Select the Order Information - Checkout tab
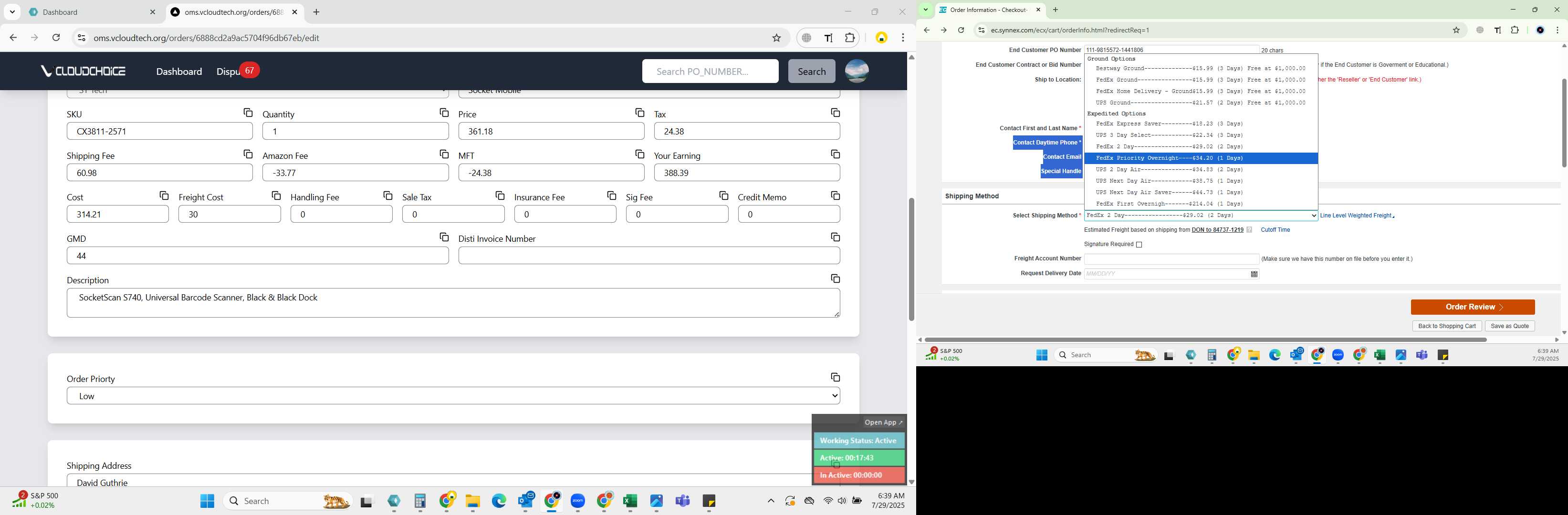 coord(989,10)
